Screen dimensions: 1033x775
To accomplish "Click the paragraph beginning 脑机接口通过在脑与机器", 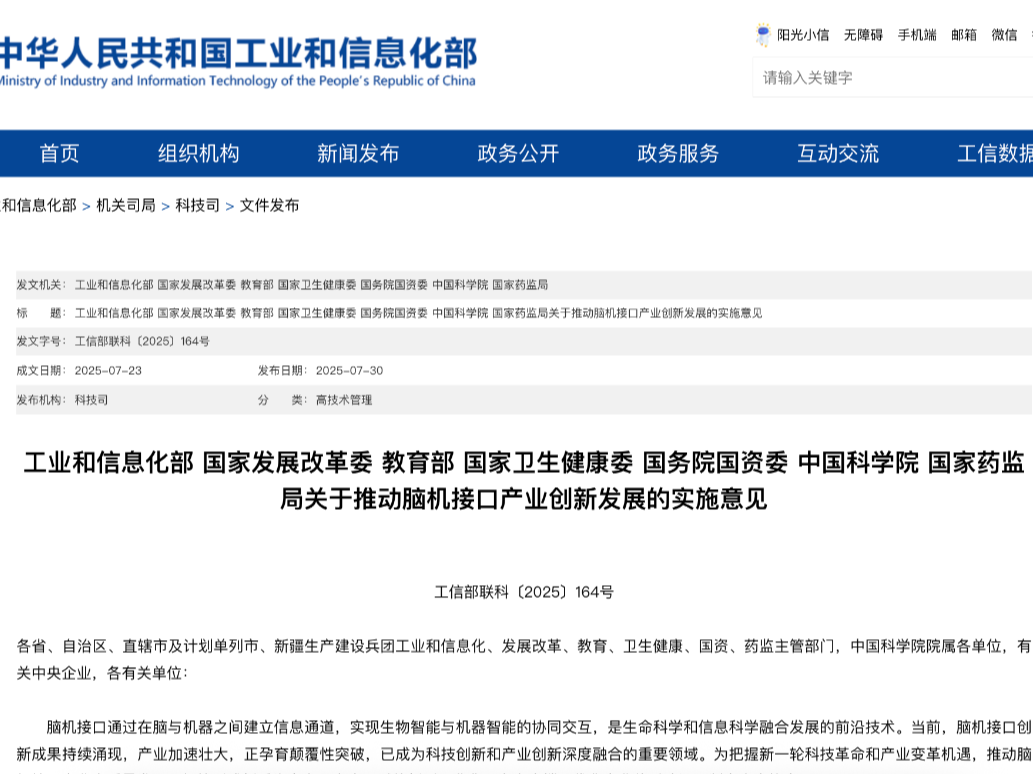I will click(x=524, y=747).
